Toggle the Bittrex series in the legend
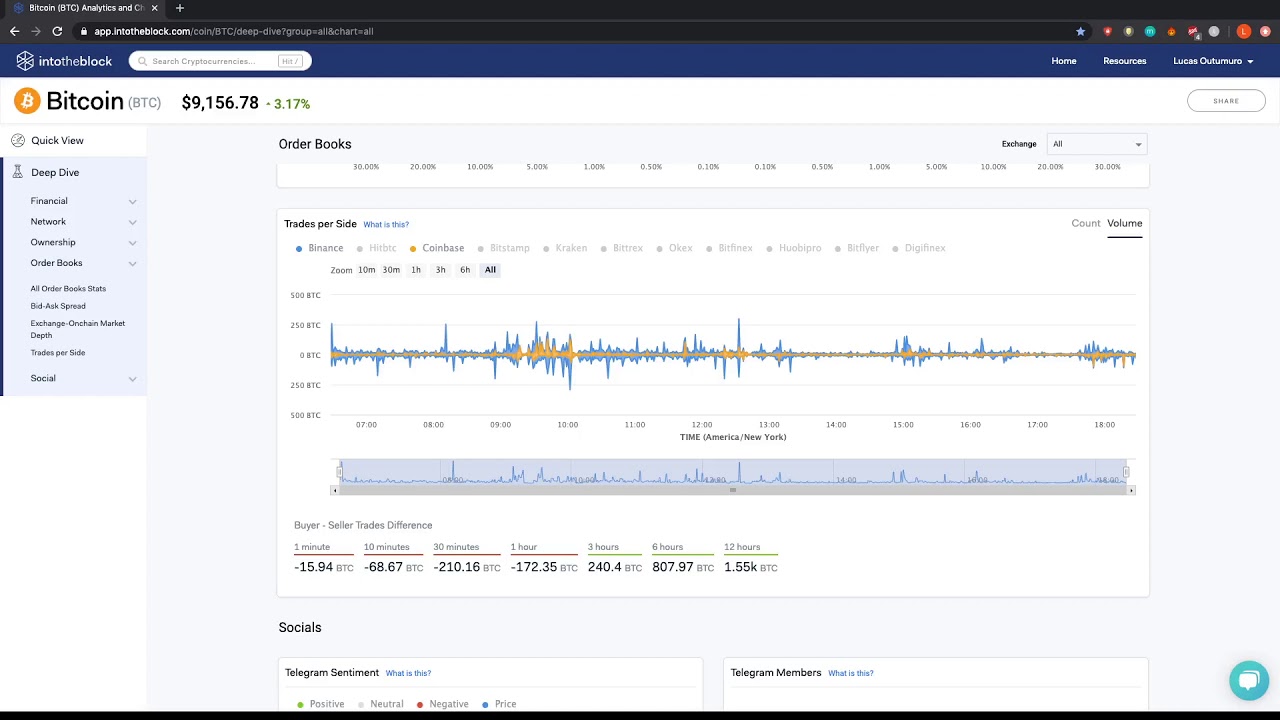The height and width of the screenshot is (720, 1280). 622,248
